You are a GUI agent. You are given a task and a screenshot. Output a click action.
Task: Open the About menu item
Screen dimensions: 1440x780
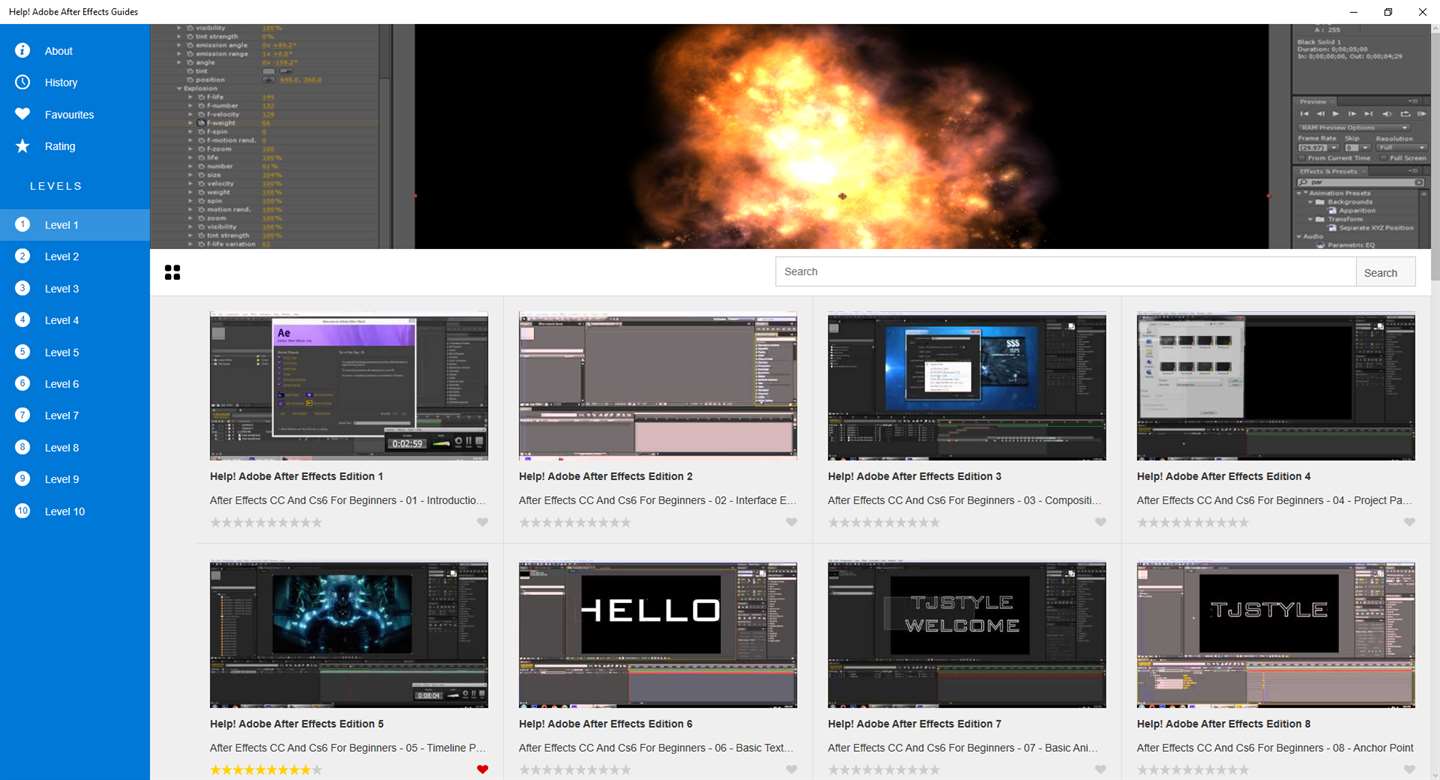click(75, 51)
